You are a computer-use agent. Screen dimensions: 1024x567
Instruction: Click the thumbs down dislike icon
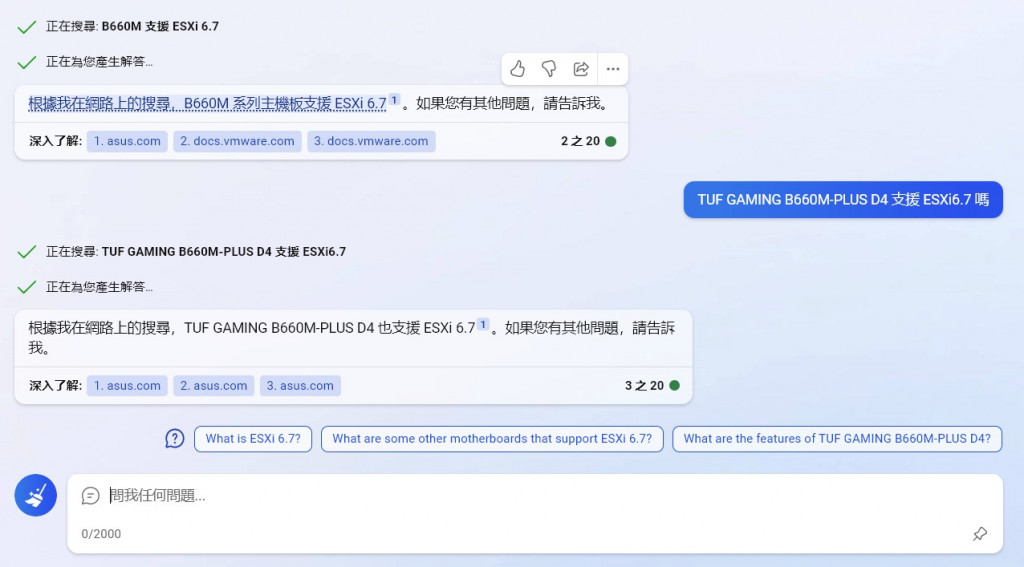tap(549, 69)
